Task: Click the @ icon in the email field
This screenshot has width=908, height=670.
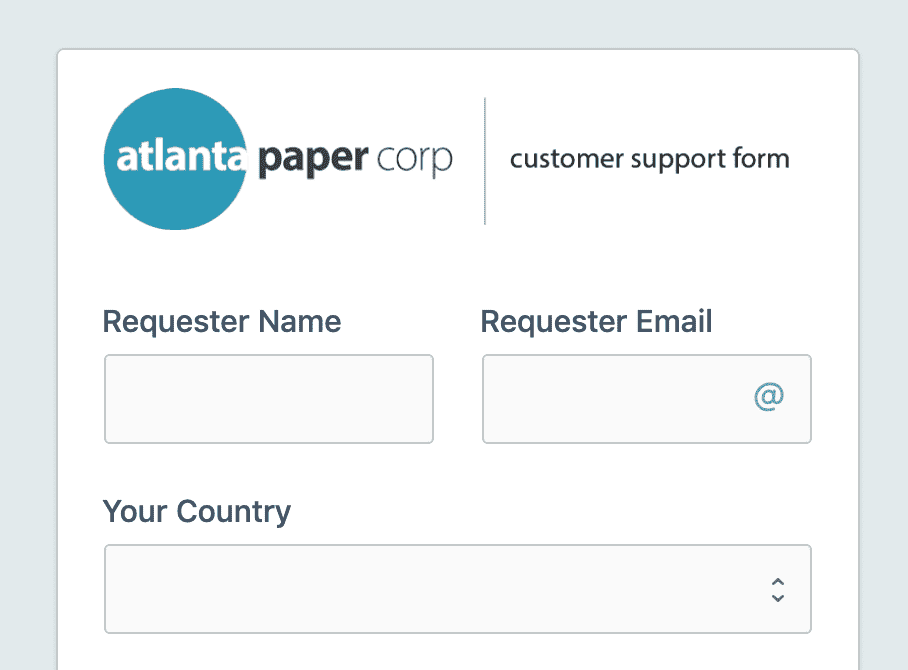Action: pos(768,397)
